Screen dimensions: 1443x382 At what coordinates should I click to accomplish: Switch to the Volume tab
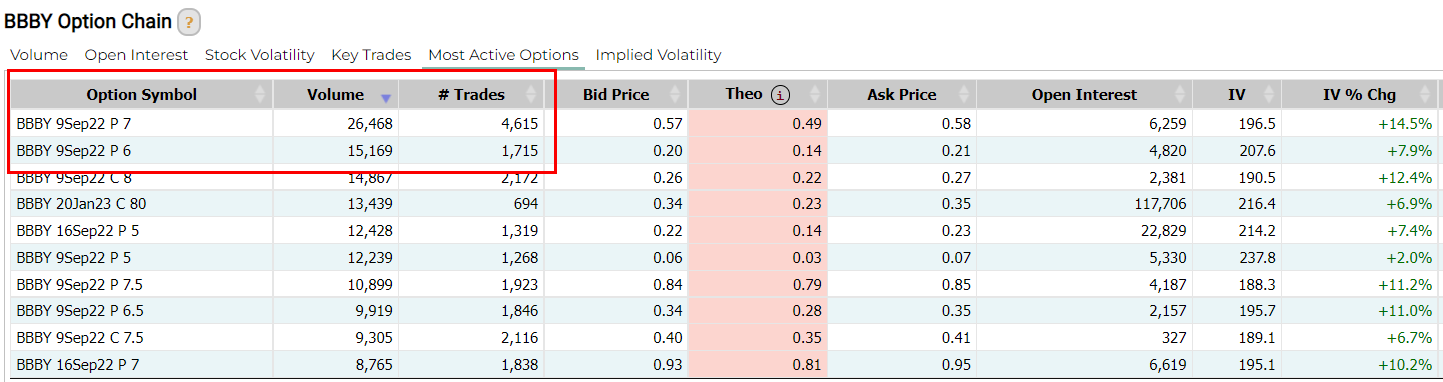tap(39, 55)
